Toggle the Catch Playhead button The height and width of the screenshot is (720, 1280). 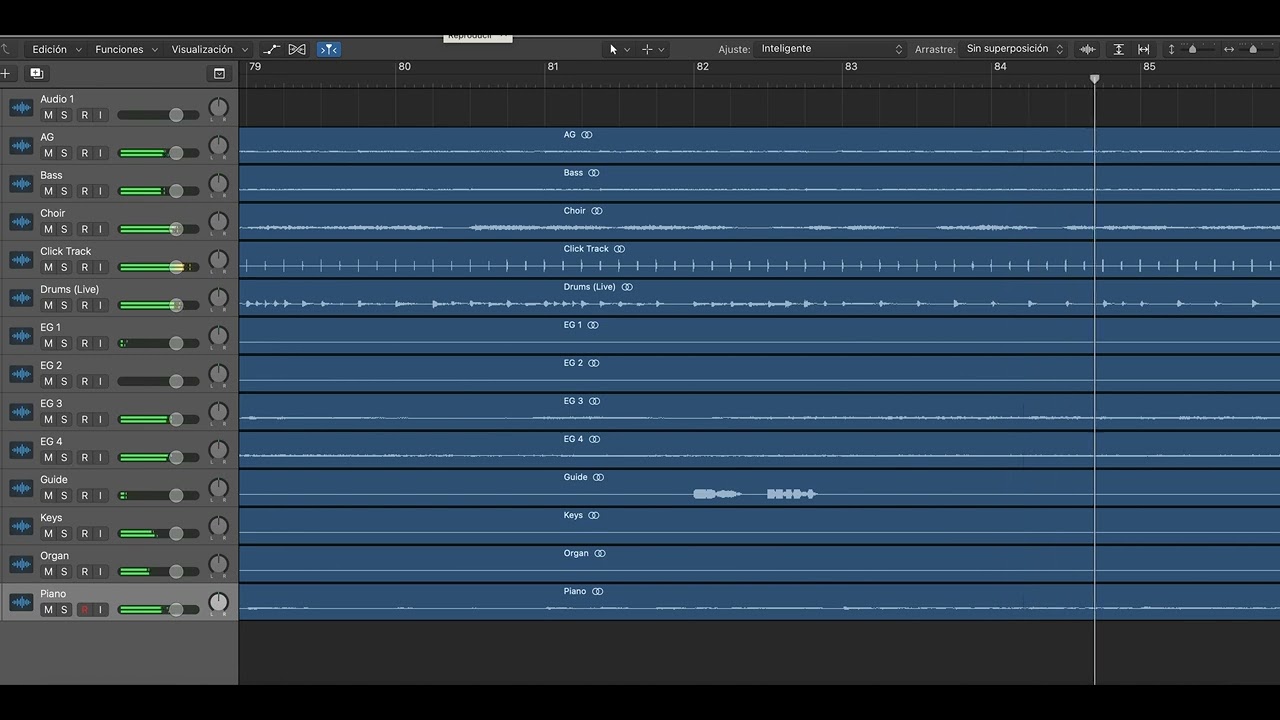tap(329, 49)
